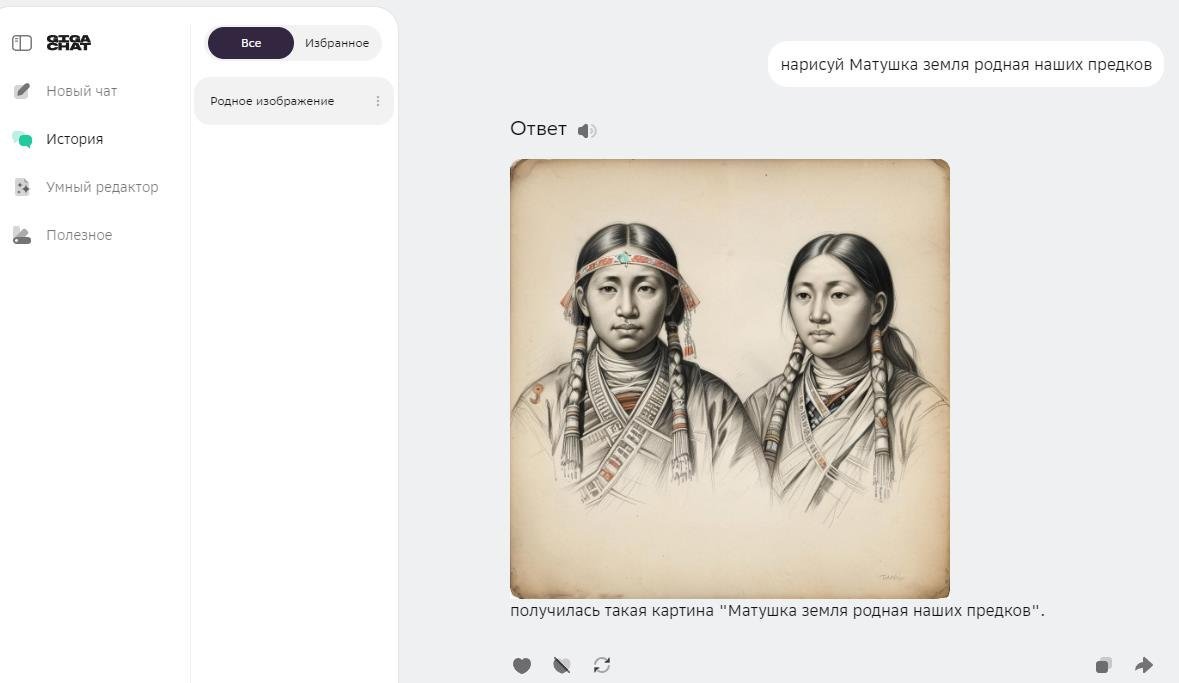Select Умный редактор in sidebar
The image size is (1179, 683).
pos(102,187)
